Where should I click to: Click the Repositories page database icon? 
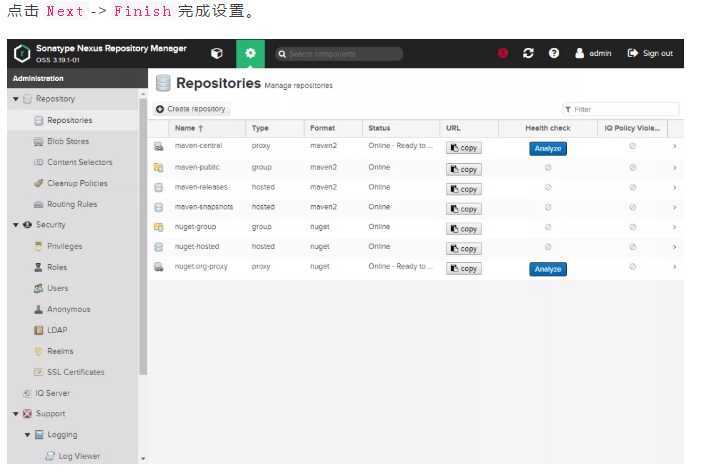(163, 83)
